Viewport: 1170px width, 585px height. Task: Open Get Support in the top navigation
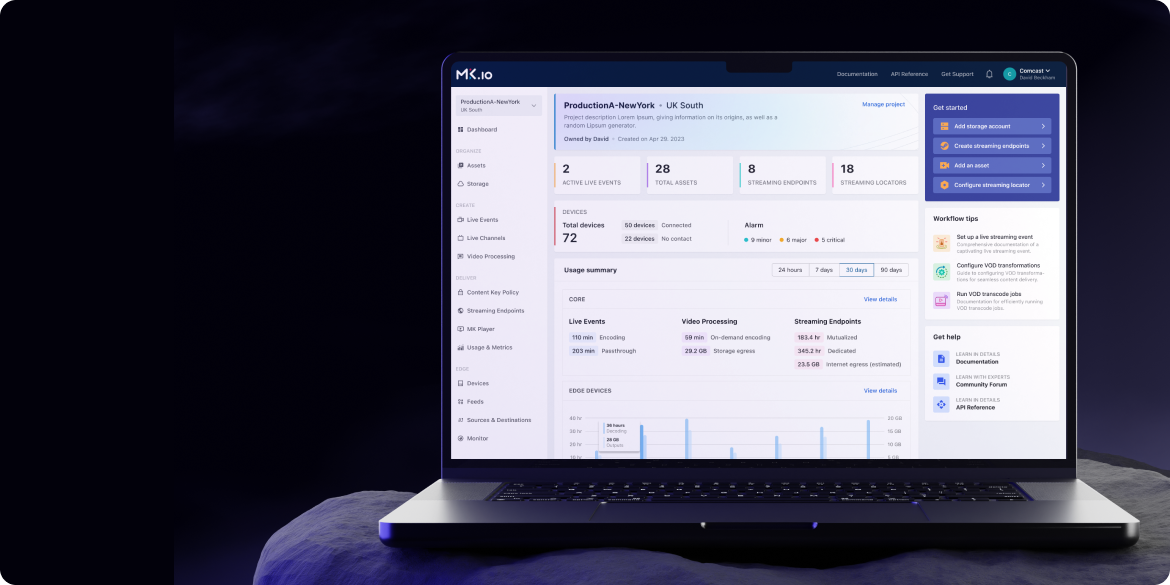[957, 74]
